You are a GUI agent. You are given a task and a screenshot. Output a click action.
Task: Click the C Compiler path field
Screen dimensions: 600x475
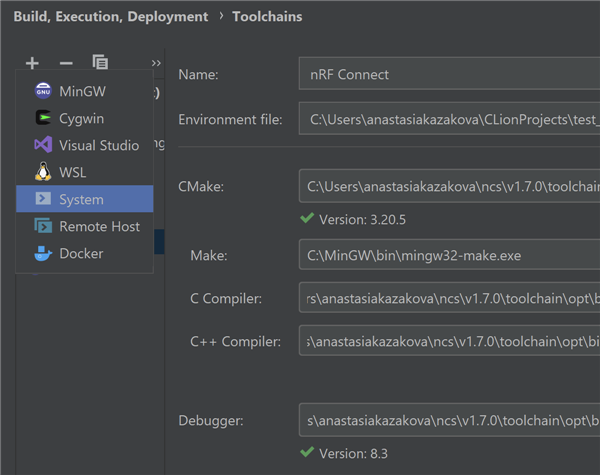pyautogui.click(x=448, y=298)
